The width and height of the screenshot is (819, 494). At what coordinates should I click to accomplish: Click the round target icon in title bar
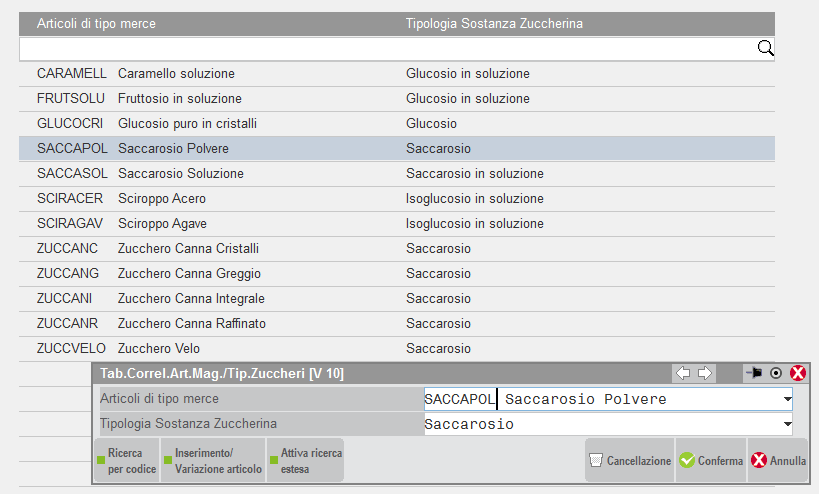[775, 373]
